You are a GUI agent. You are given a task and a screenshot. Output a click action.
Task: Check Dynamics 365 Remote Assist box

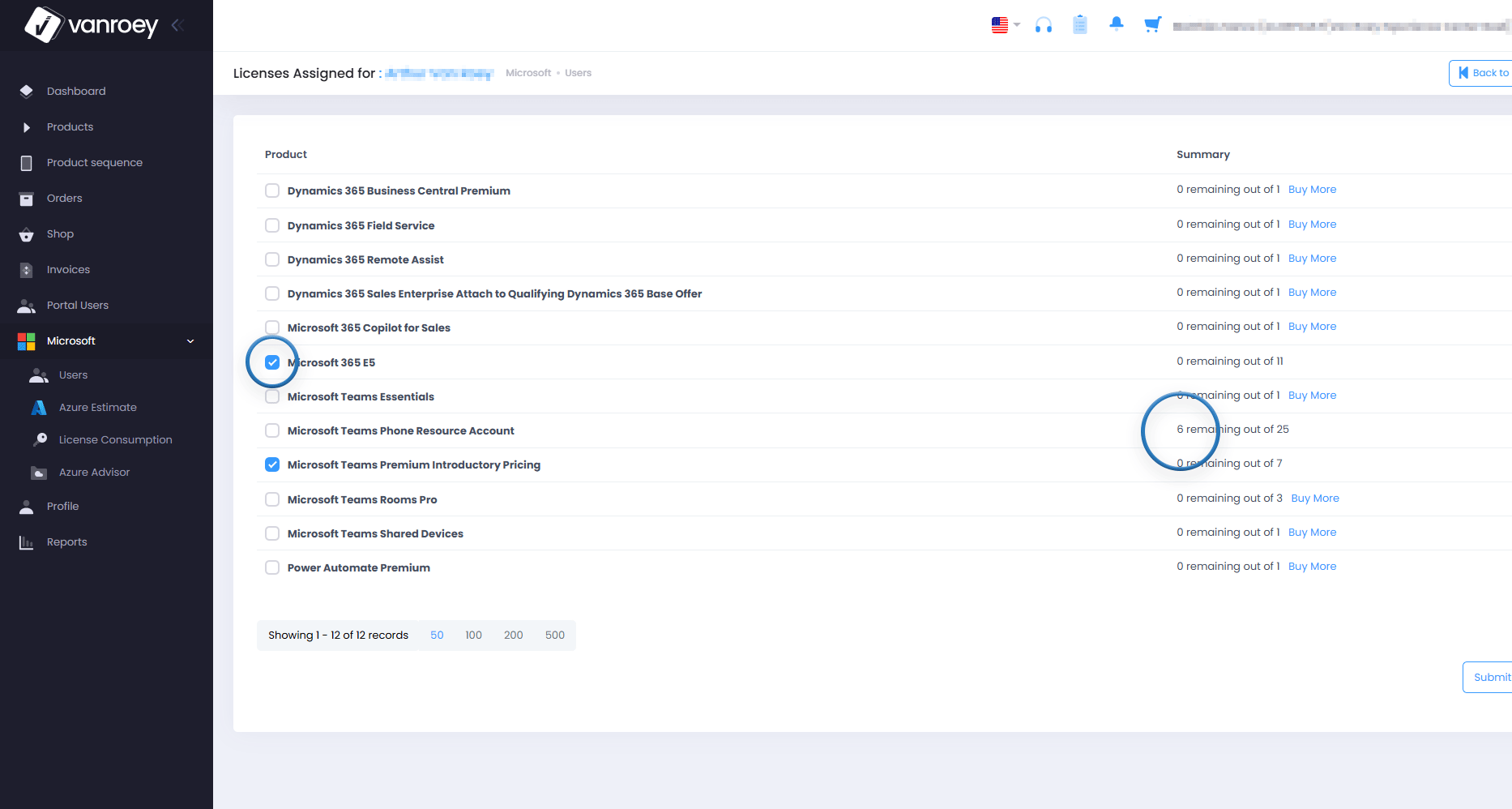[x=272, y=259]
